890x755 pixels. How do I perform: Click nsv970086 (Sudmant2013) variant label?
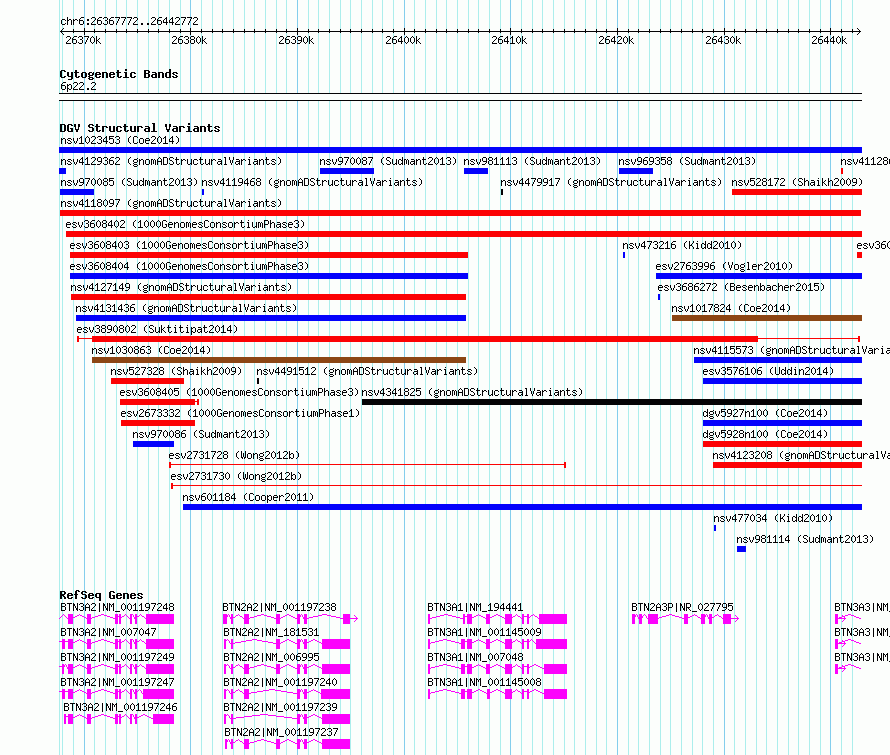(201, 434)
